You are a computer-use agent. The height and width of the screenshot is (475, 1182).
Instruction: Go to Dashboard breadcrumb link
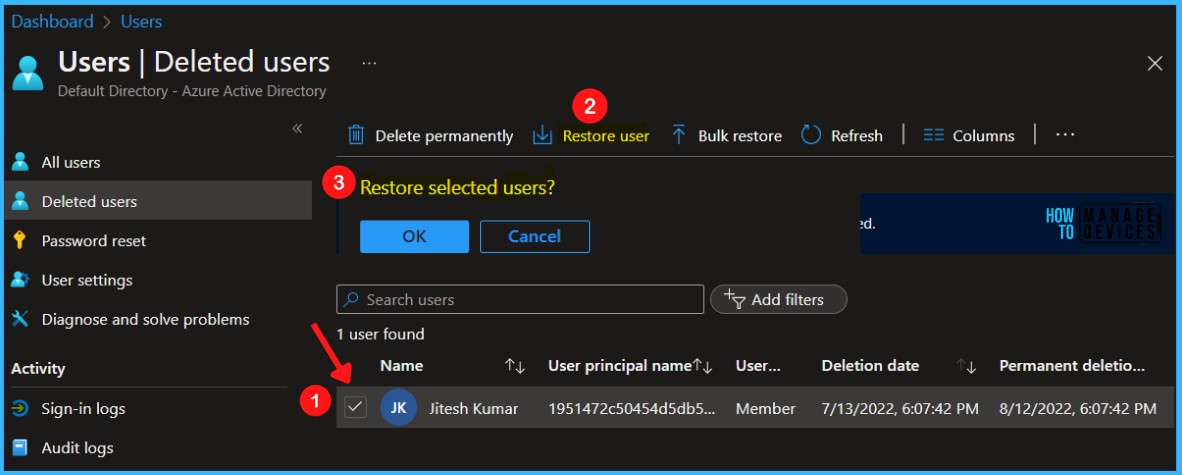(x=53, y=21)
